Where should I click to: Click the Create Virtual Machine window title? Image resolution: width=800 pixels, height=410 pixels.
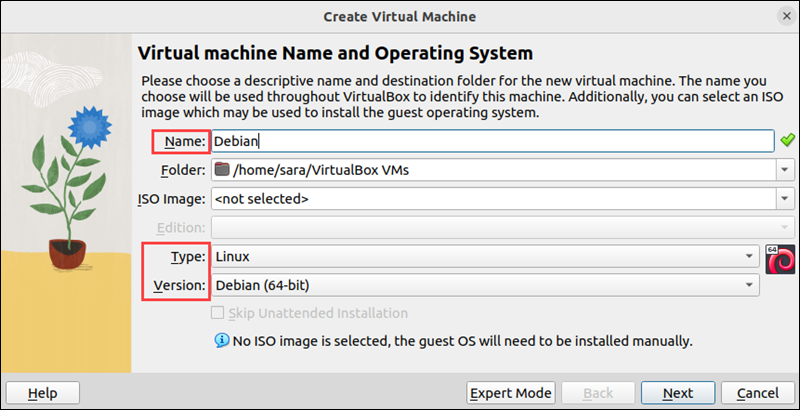pyautogui.click(x=399, y=17)
